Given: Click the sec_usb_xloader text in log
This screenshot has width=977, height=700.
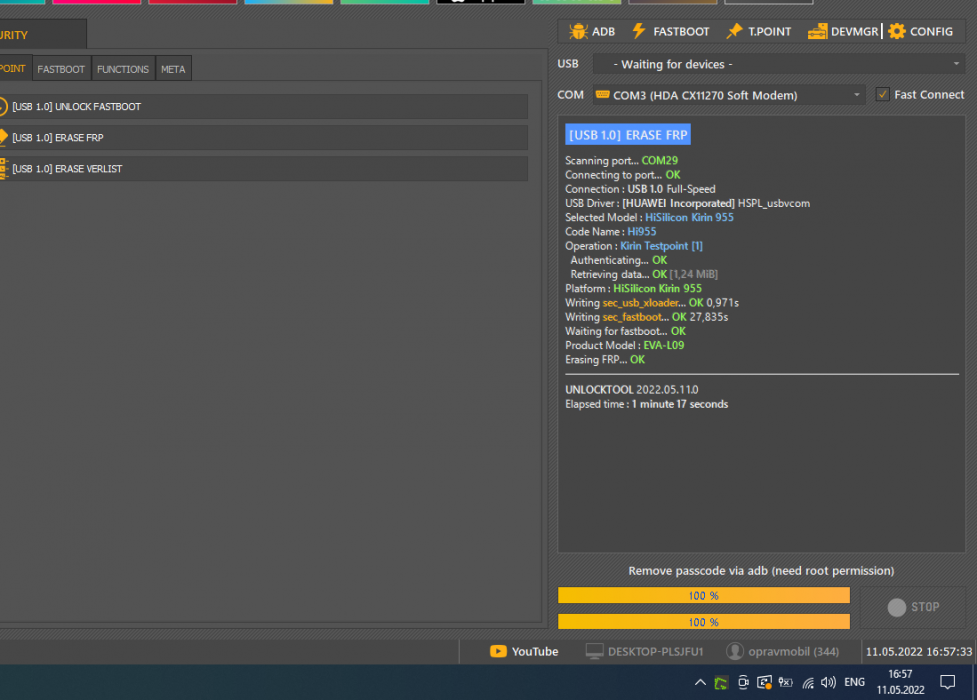Looking at the screenshot, I should pos(641,303).
